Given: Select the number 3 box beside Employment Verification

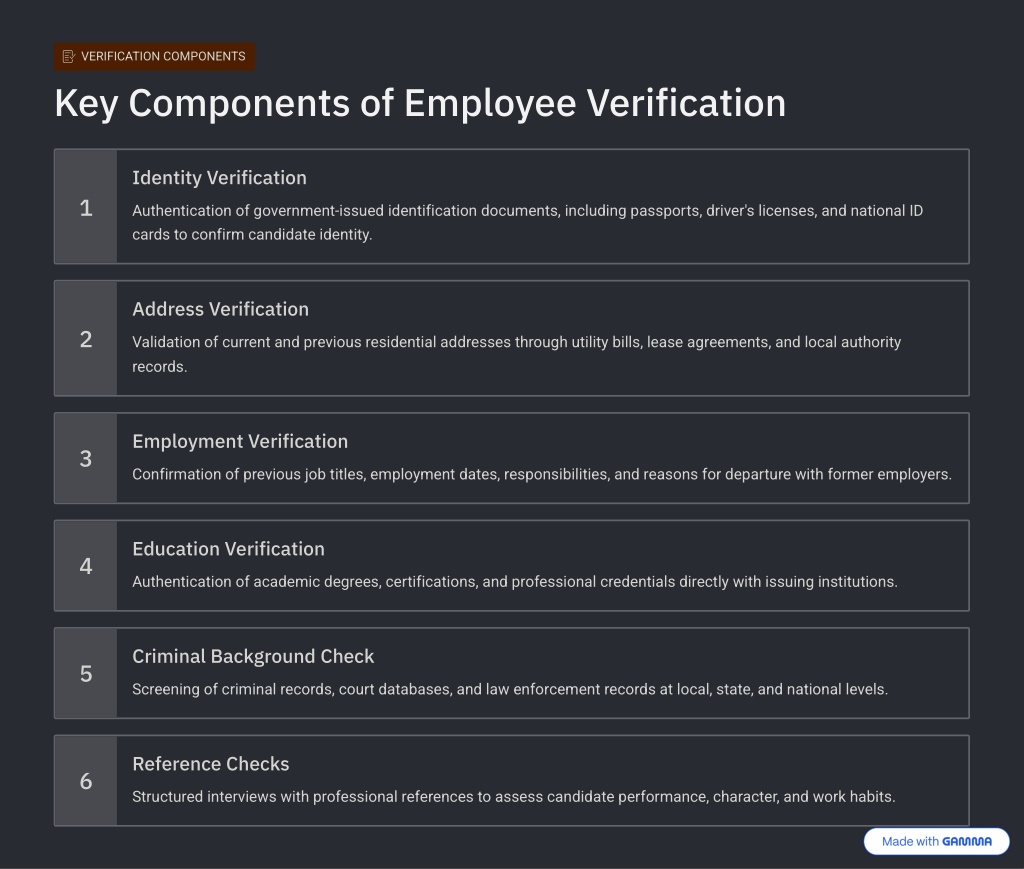Looking at the screenshot, I should coord(86,458).
